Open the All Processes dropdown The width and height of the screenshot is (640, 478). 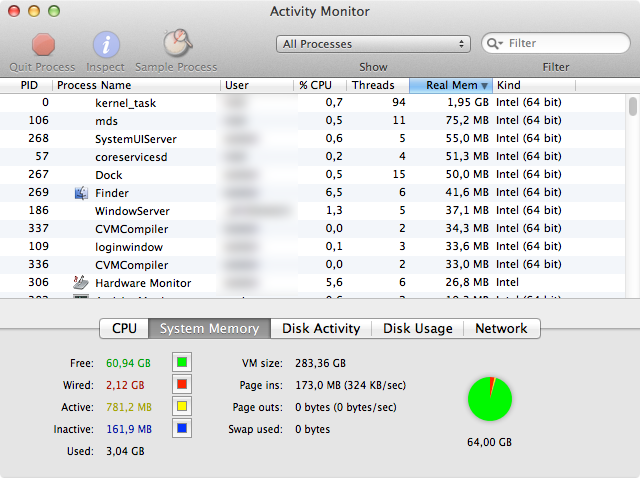(x=373, y=44)
